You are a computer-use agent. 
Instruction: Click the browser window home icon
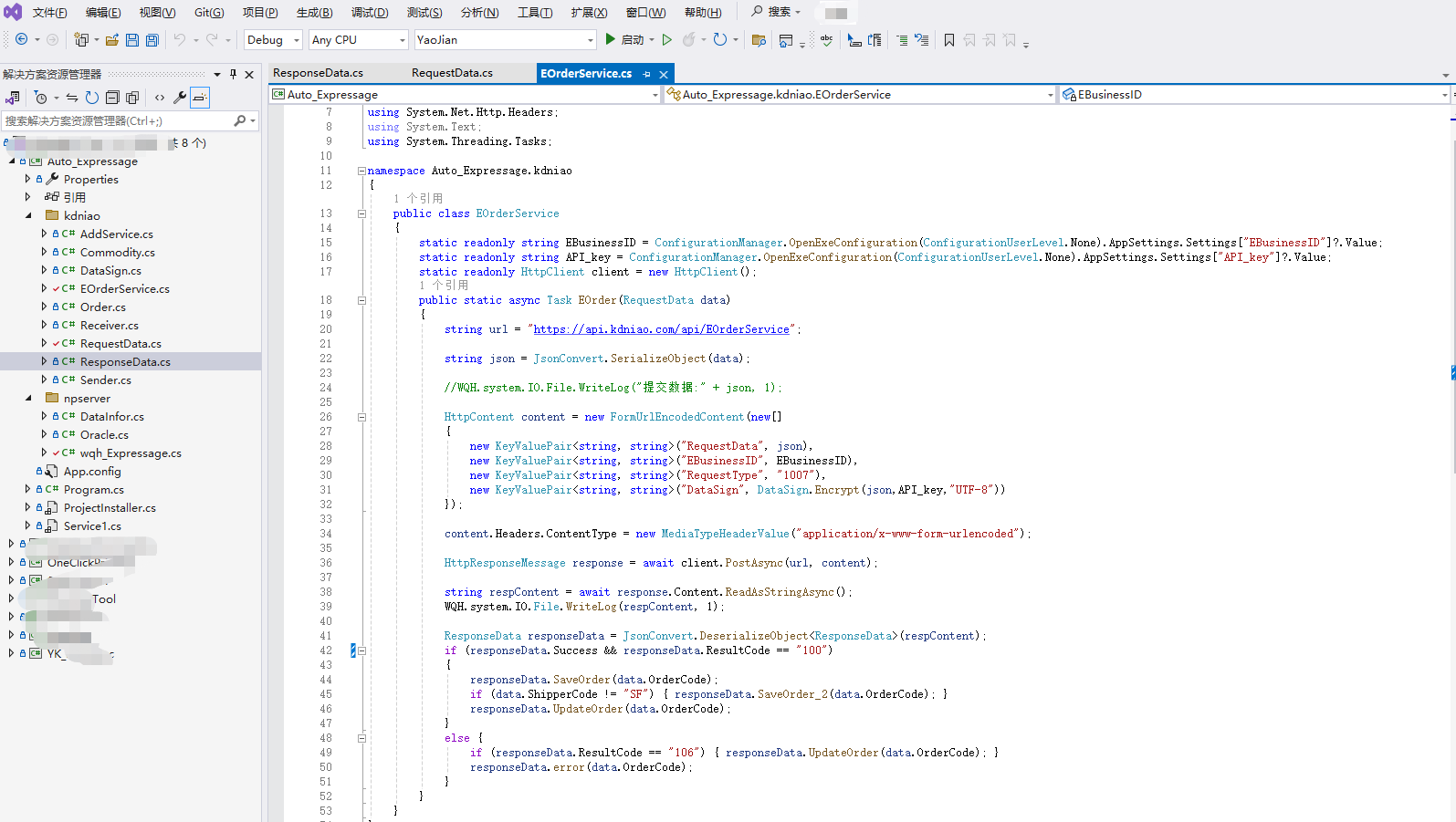pos(786,40)
